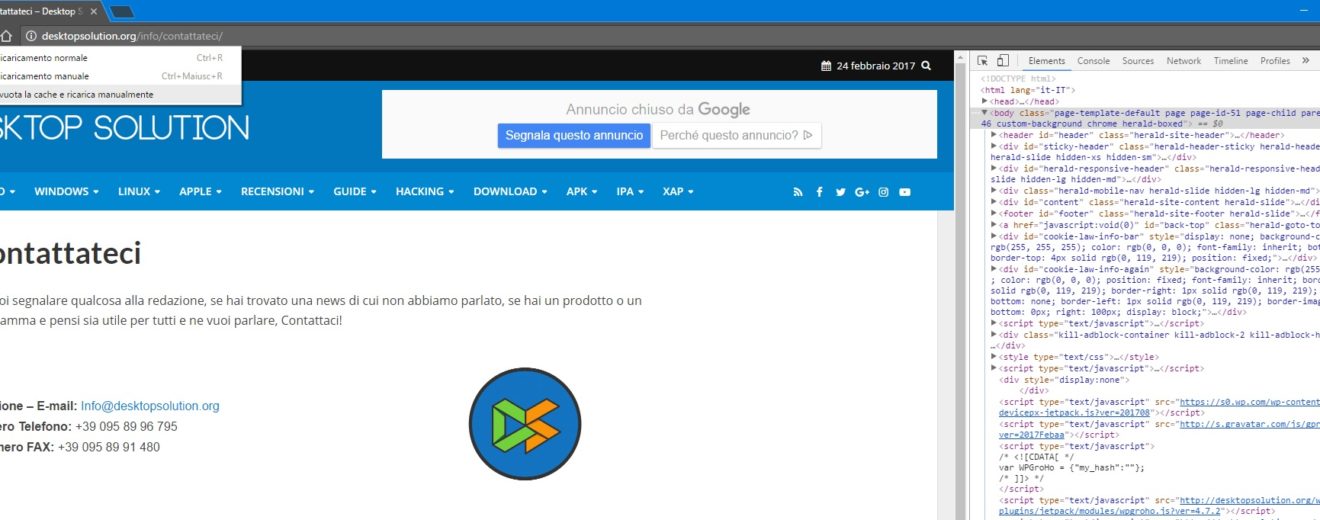
Task: Click the Facebook icon in nav bar
Action: pos(819,192)
